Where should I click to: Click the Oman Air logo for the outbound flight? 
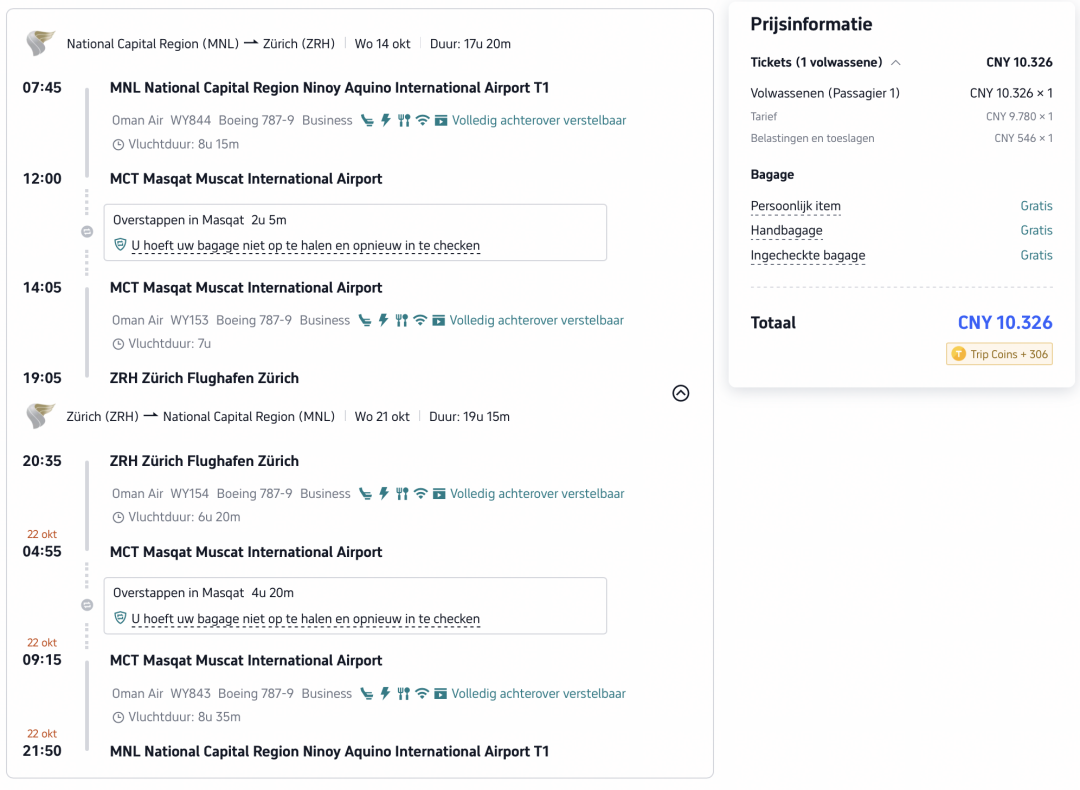pyautogui.click(x=40, y=43)
